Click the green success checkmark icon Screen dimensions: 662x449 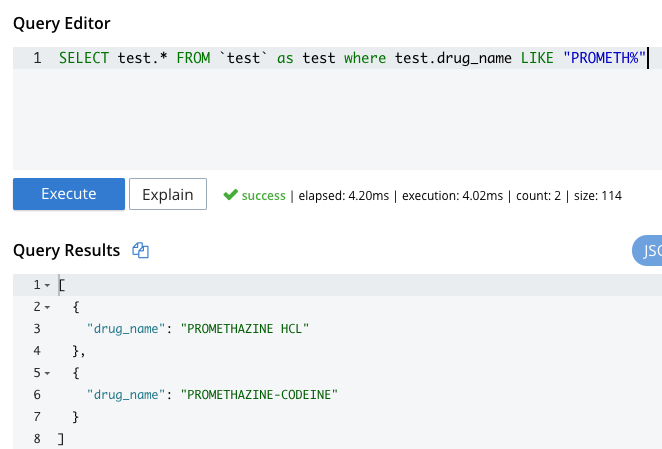230,195
